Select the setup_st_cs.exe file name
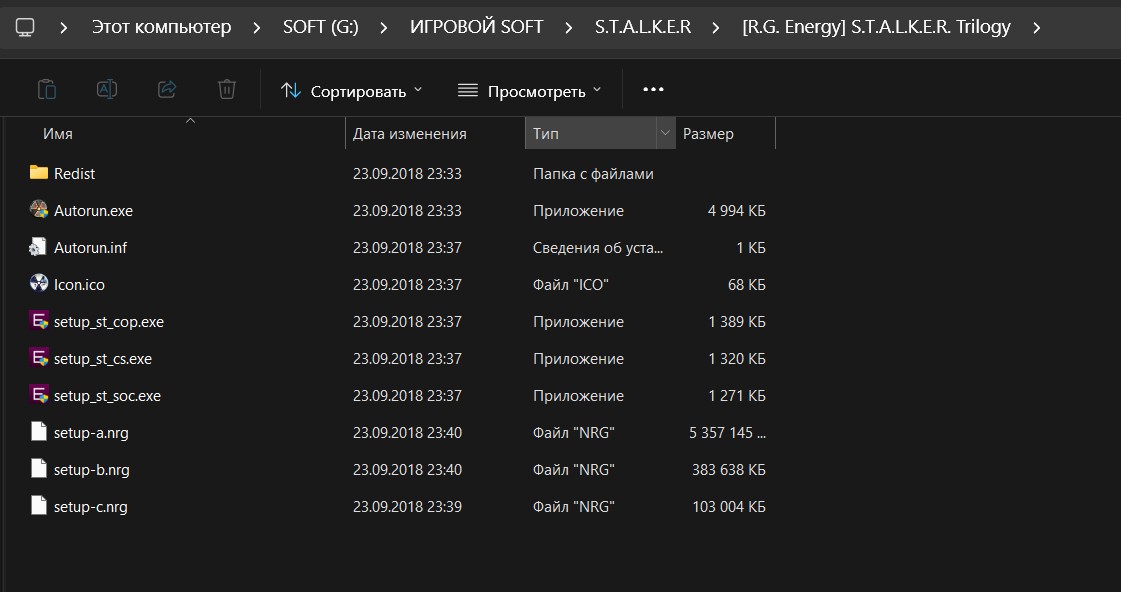The height and width of the screenshot is (592, 1121). [x=102, y=359]
